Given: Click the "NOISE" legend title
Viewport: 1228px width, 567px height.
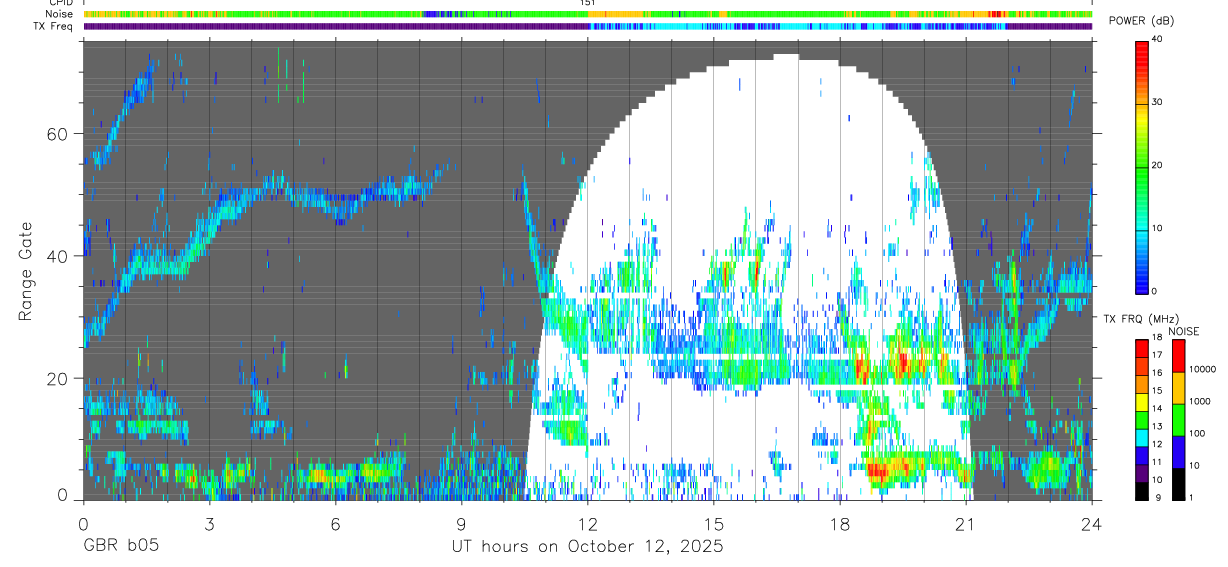Looking at the screenshot, I should 1184,331.
